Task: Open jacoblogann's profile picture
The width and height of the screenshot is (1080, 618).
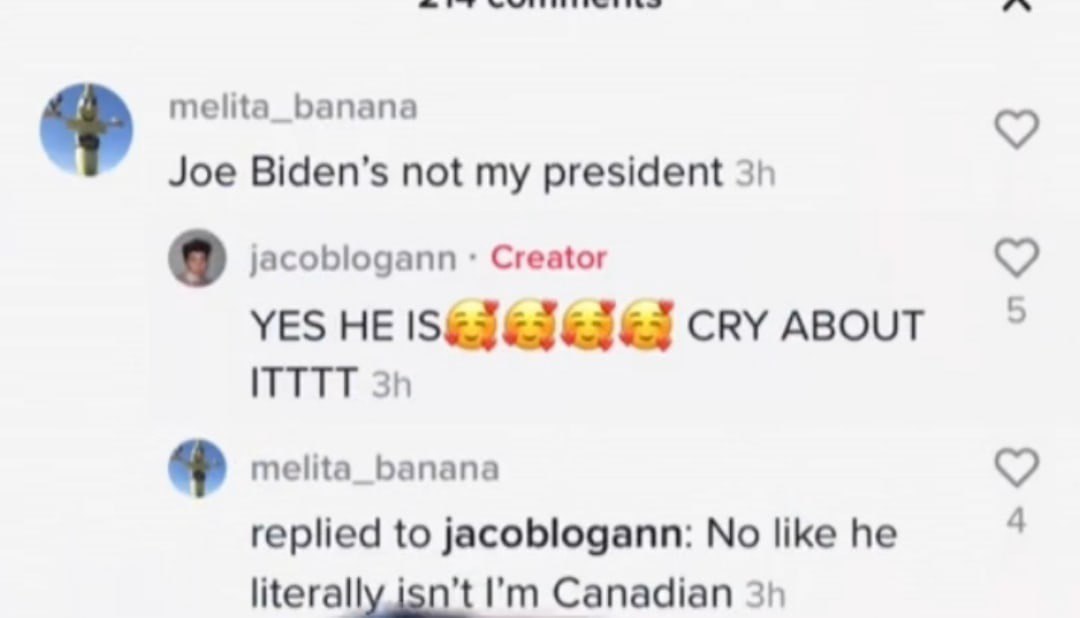Action: click(x=198, y=258)
